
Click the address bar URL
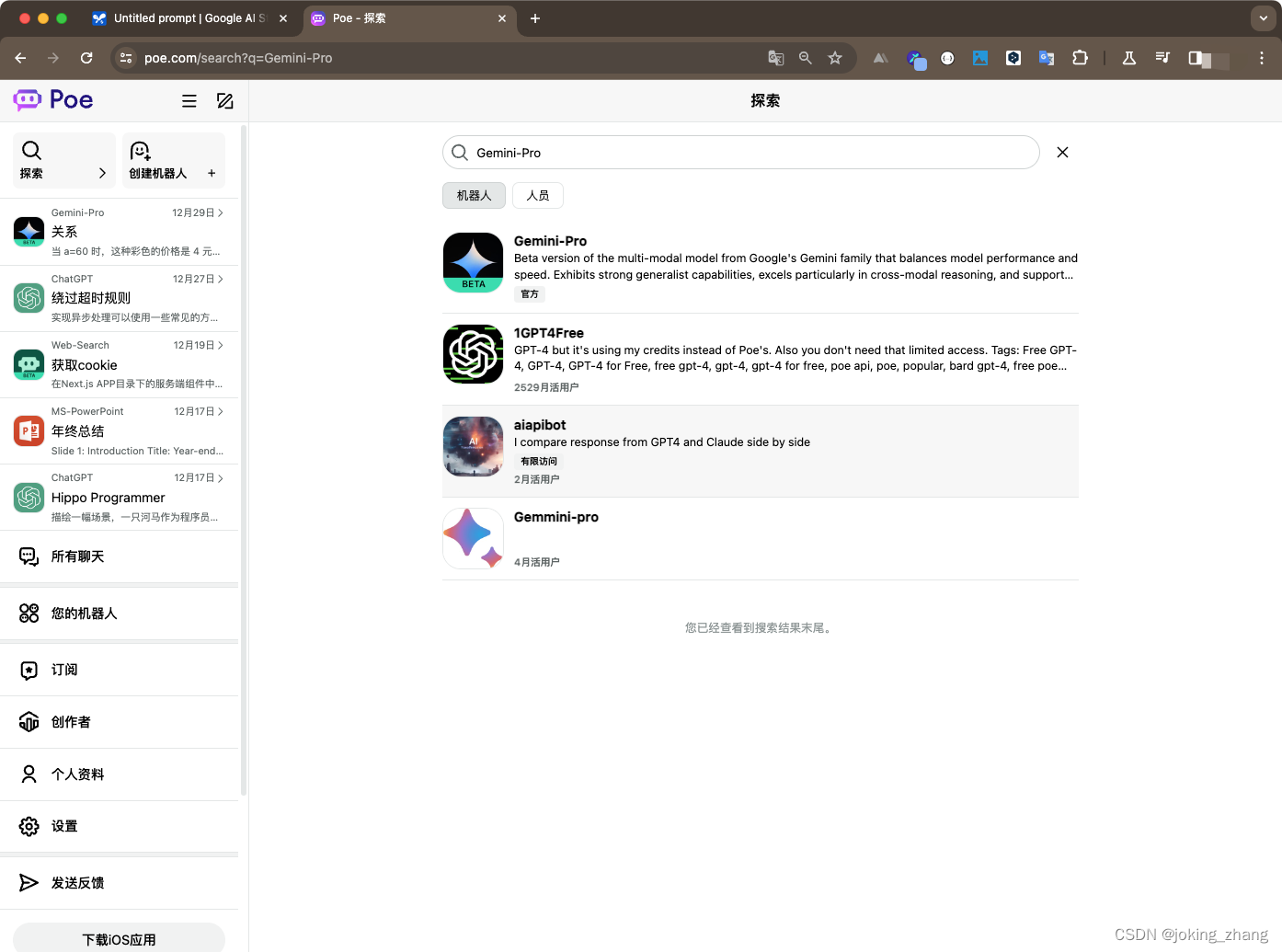click(x=238, y=58)
